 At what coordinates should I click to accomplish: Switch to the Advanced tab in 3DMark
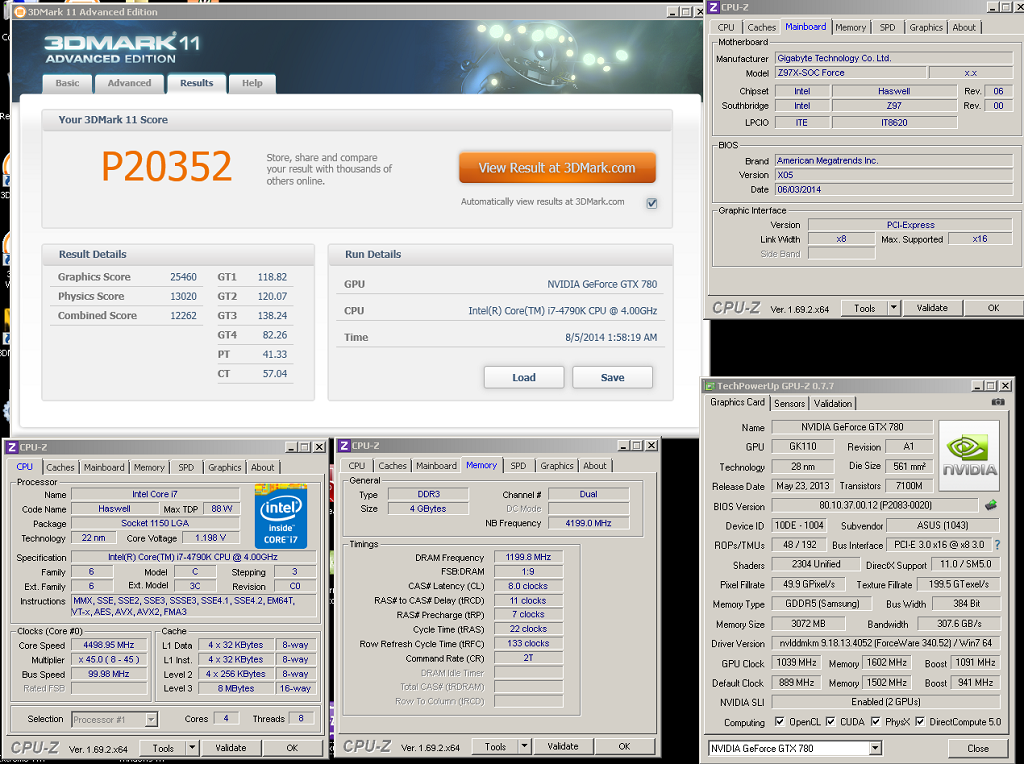[x=129, y=83]
